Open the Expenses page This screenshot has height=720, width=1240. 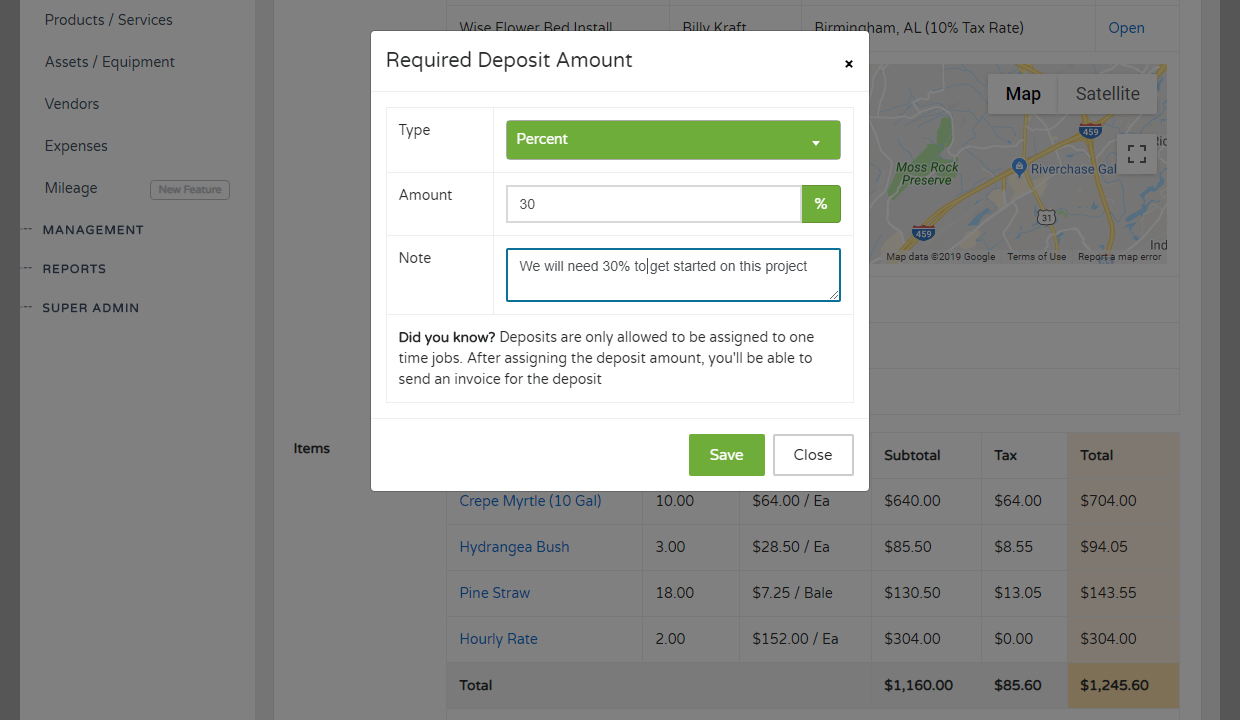tap(75, 145)
